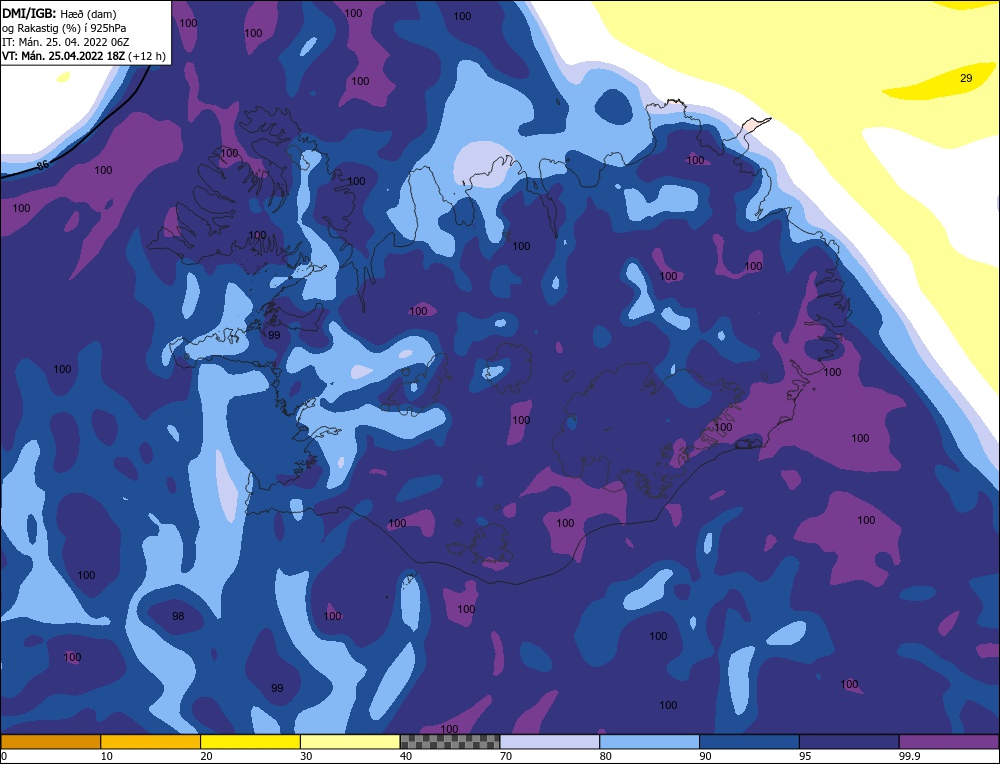Click the '98' humidity value label
Image resolution: width=1000 pixels, height=764 pixels.
click(x=179, y=615)
